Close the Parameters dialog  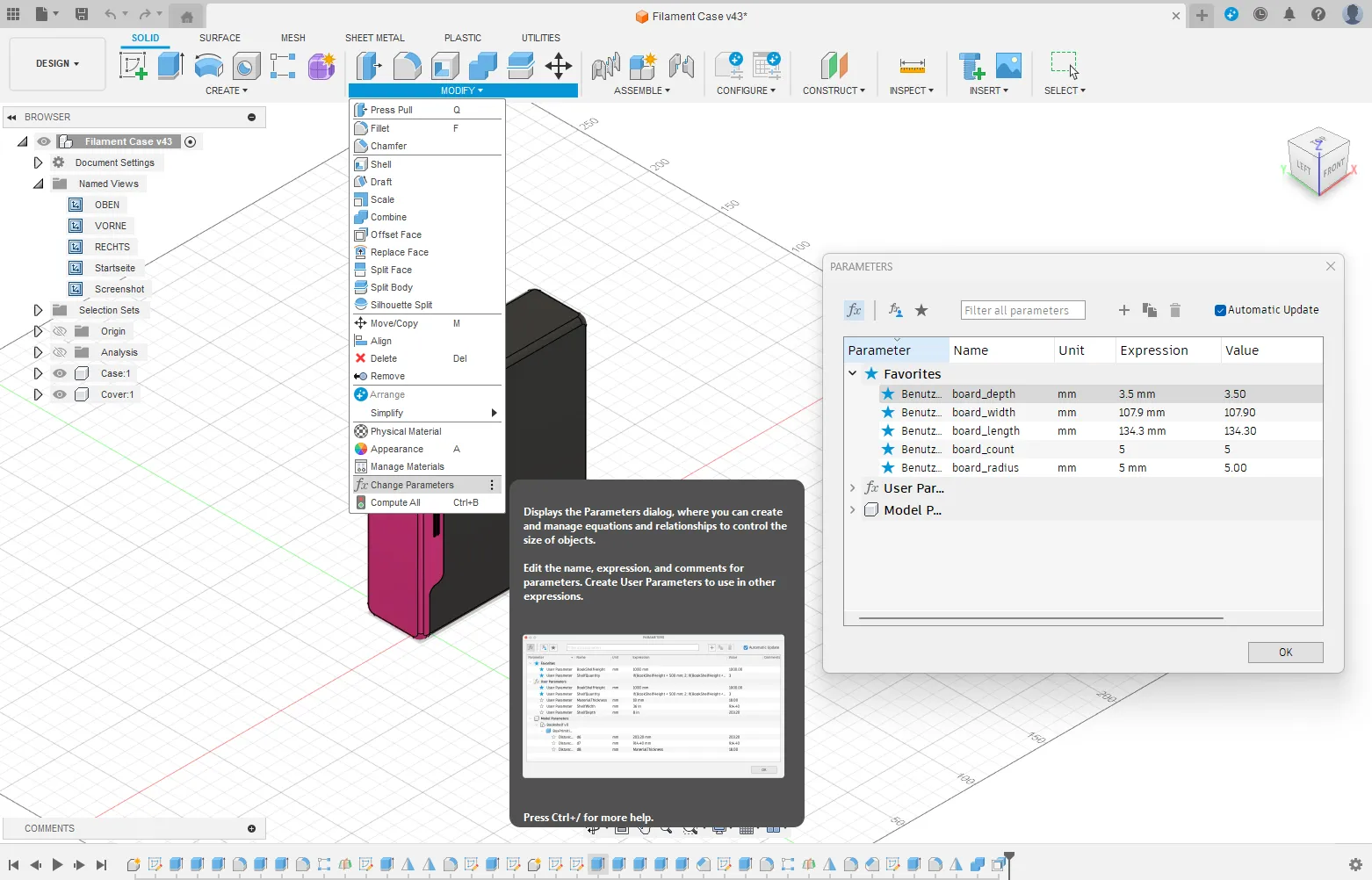(x=1331, y=266)
